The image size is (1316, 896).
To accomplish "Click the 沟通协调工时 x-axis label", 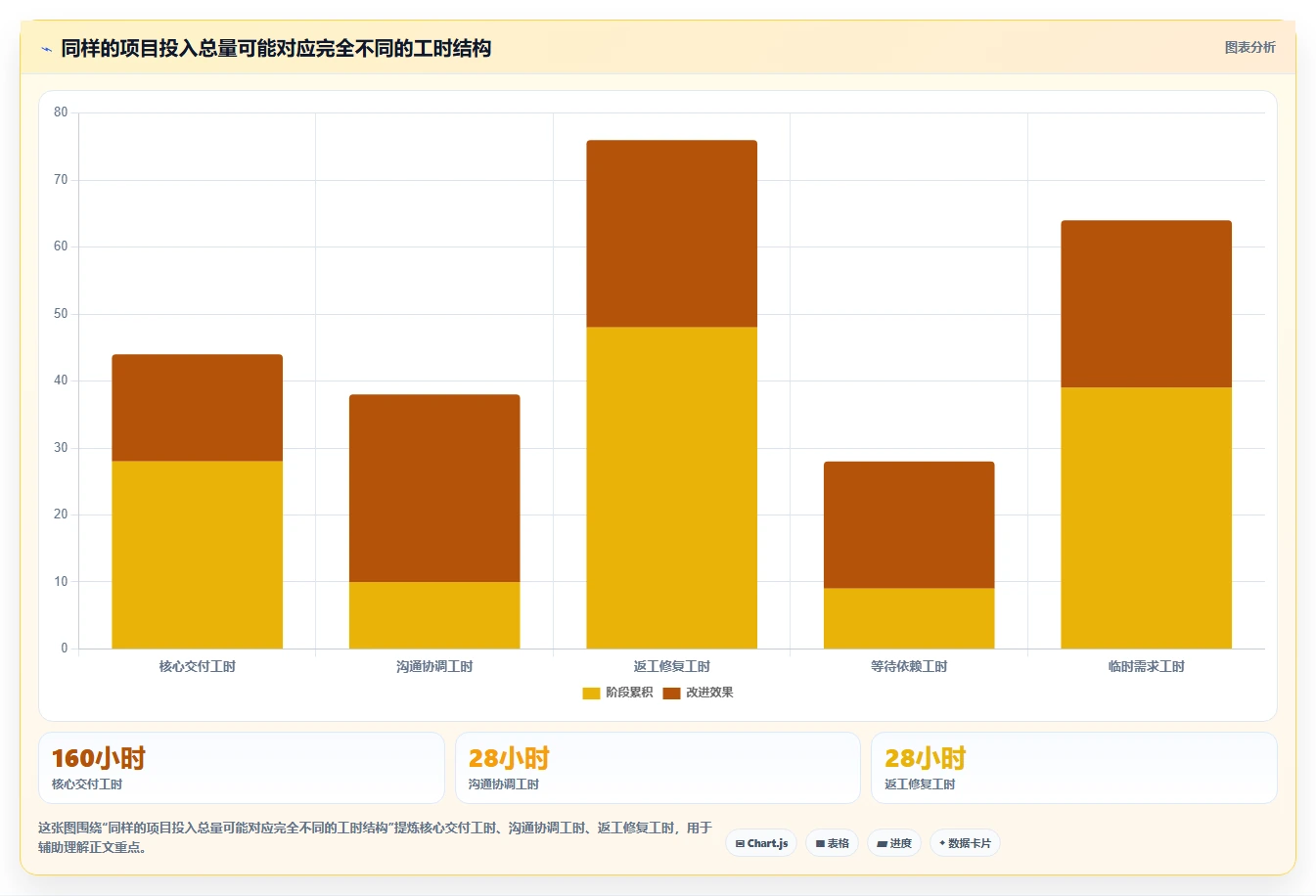I will click(434, 666).
